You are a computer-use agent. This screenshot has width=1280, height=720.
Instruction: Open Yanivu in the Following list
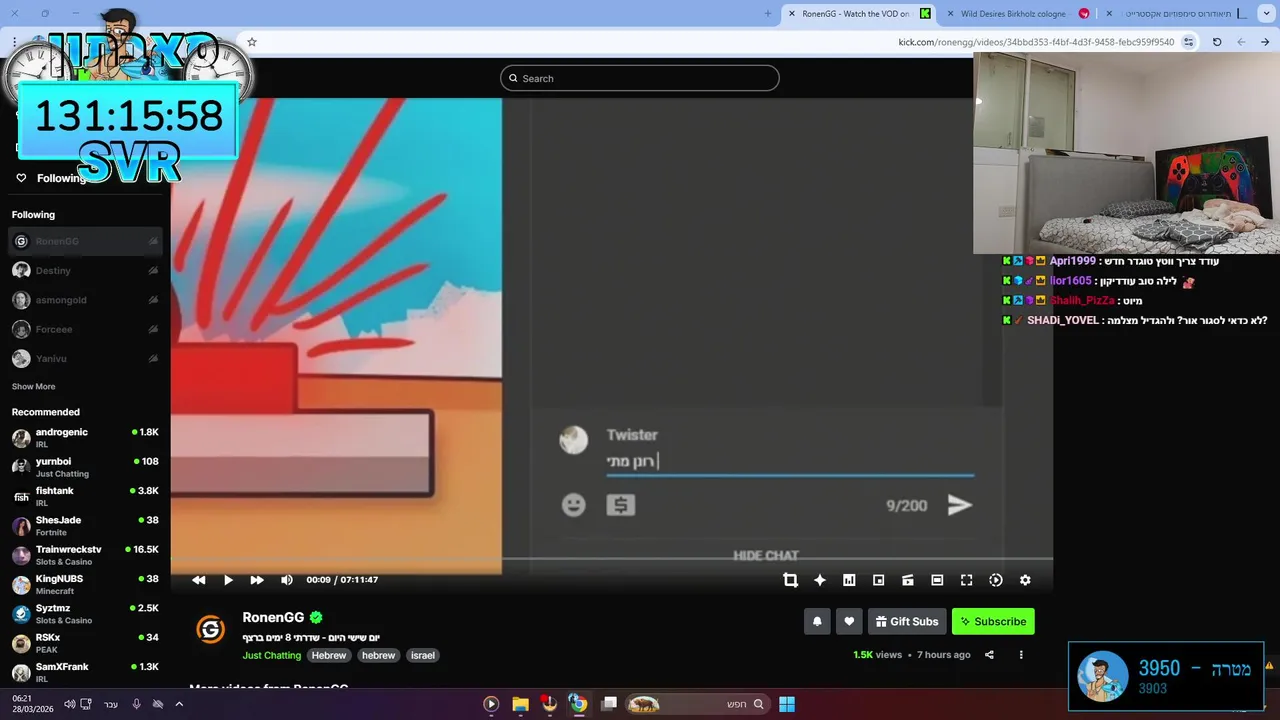click(85, 358)
